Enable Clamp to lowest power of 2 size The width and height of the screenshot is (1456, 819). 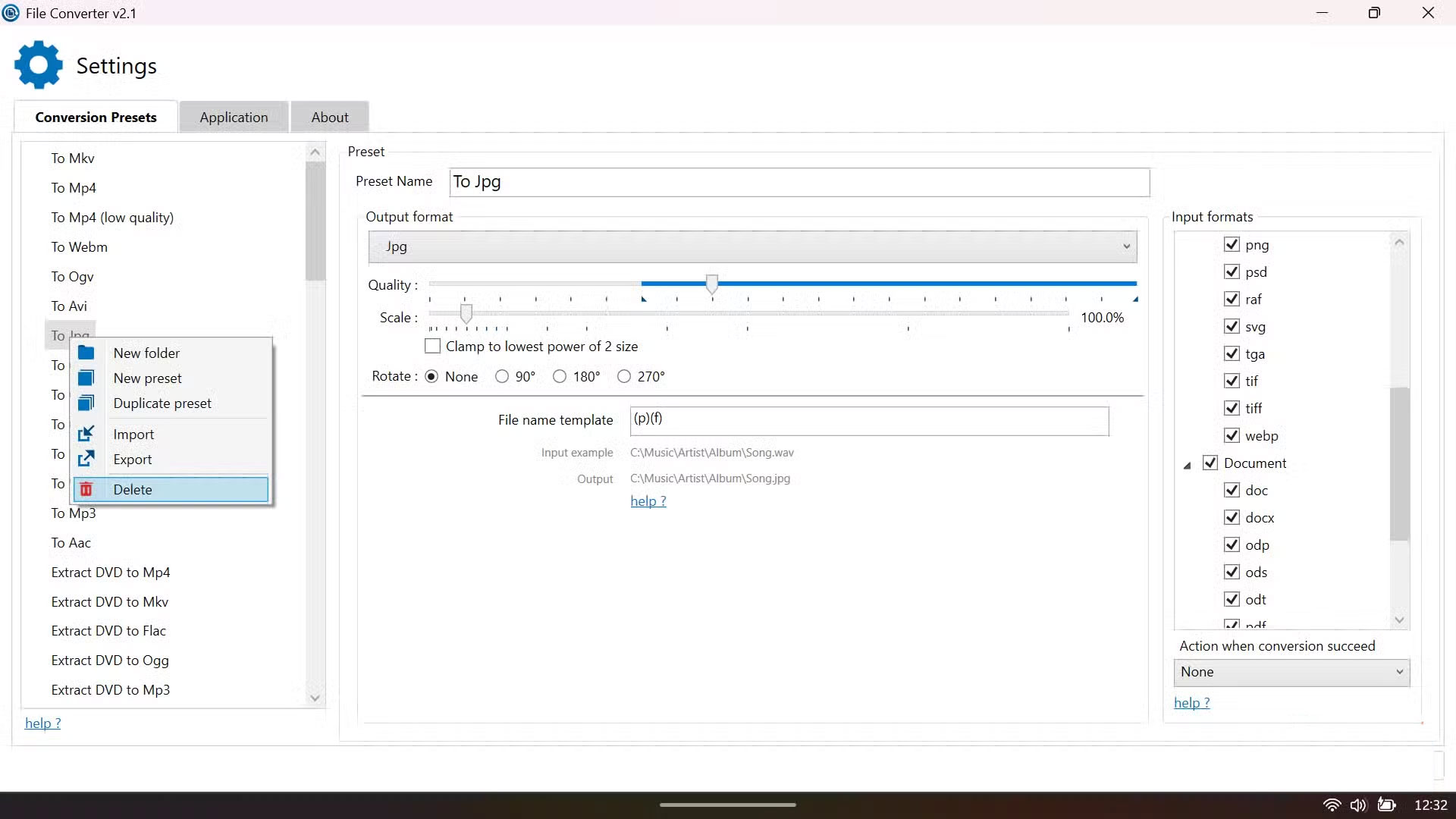point(432,347)
